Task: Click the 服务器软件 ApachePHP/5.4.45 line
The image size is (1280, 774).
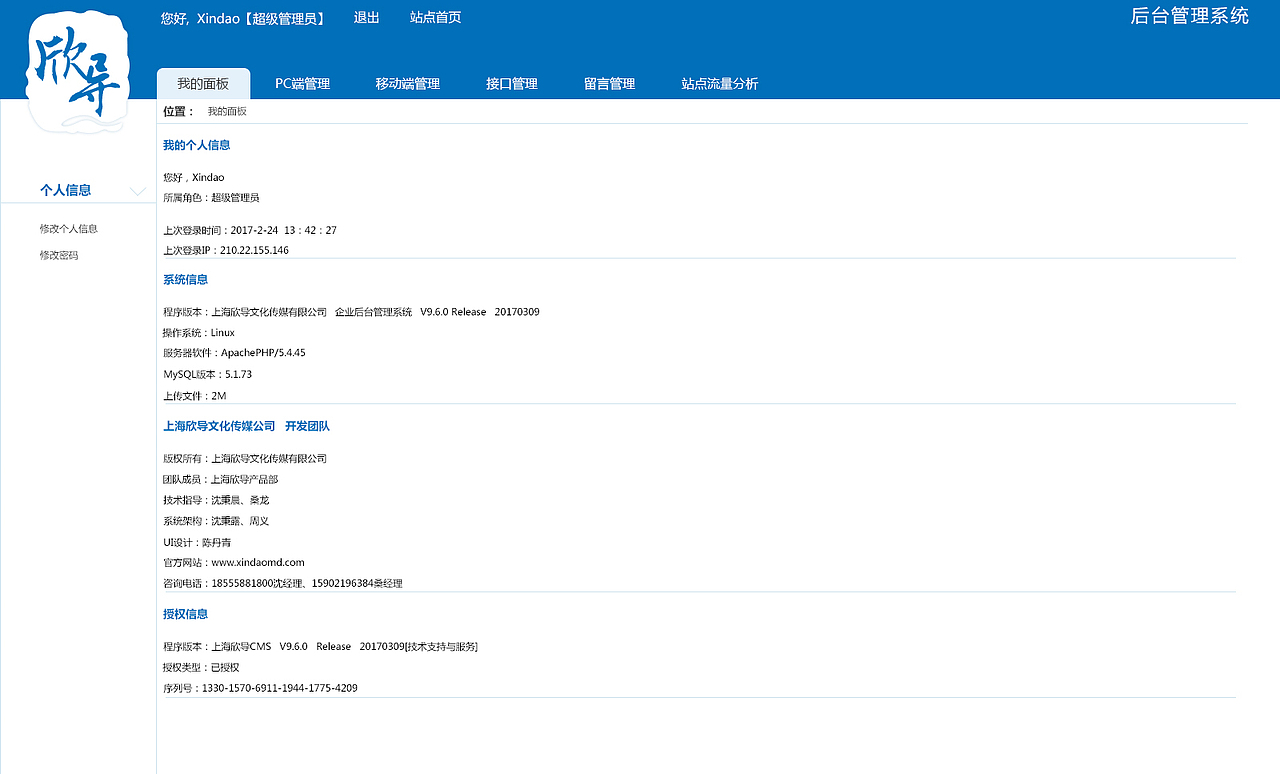Action: (234, 353)
